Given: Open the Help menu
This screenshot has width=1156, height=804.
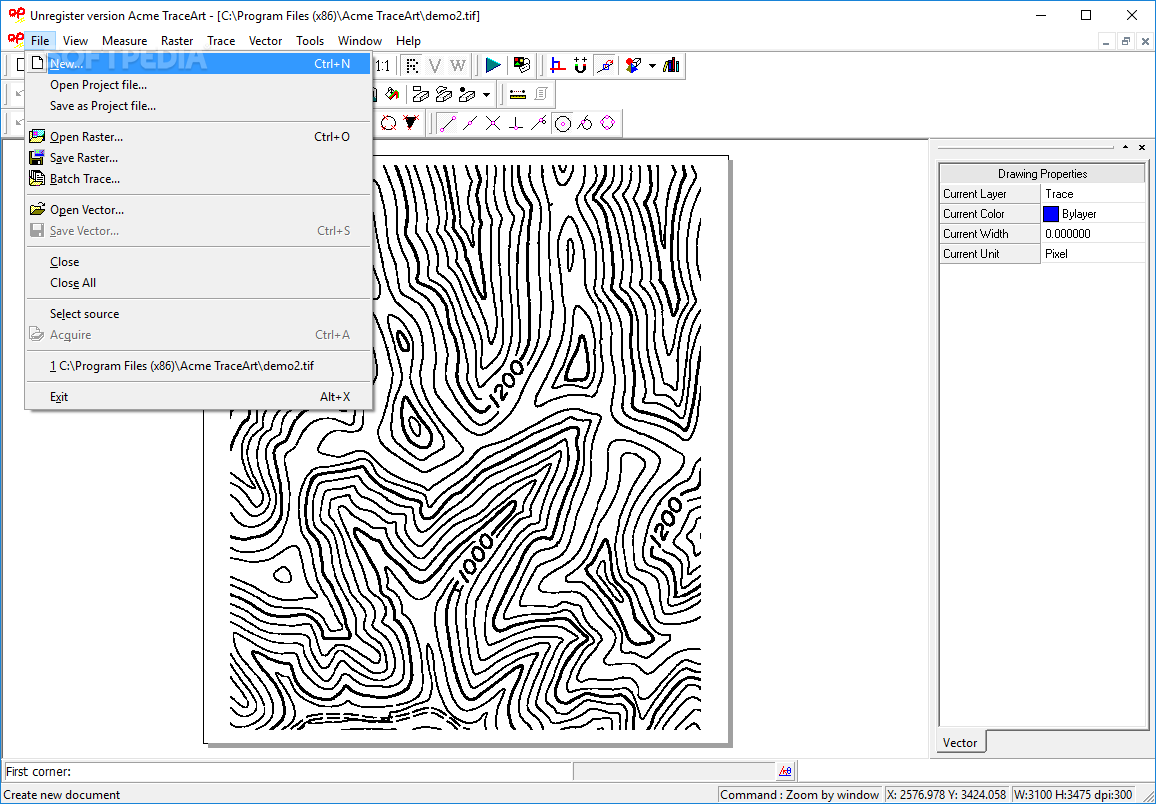Looking at the screenshot, I should tap(408, 41).
